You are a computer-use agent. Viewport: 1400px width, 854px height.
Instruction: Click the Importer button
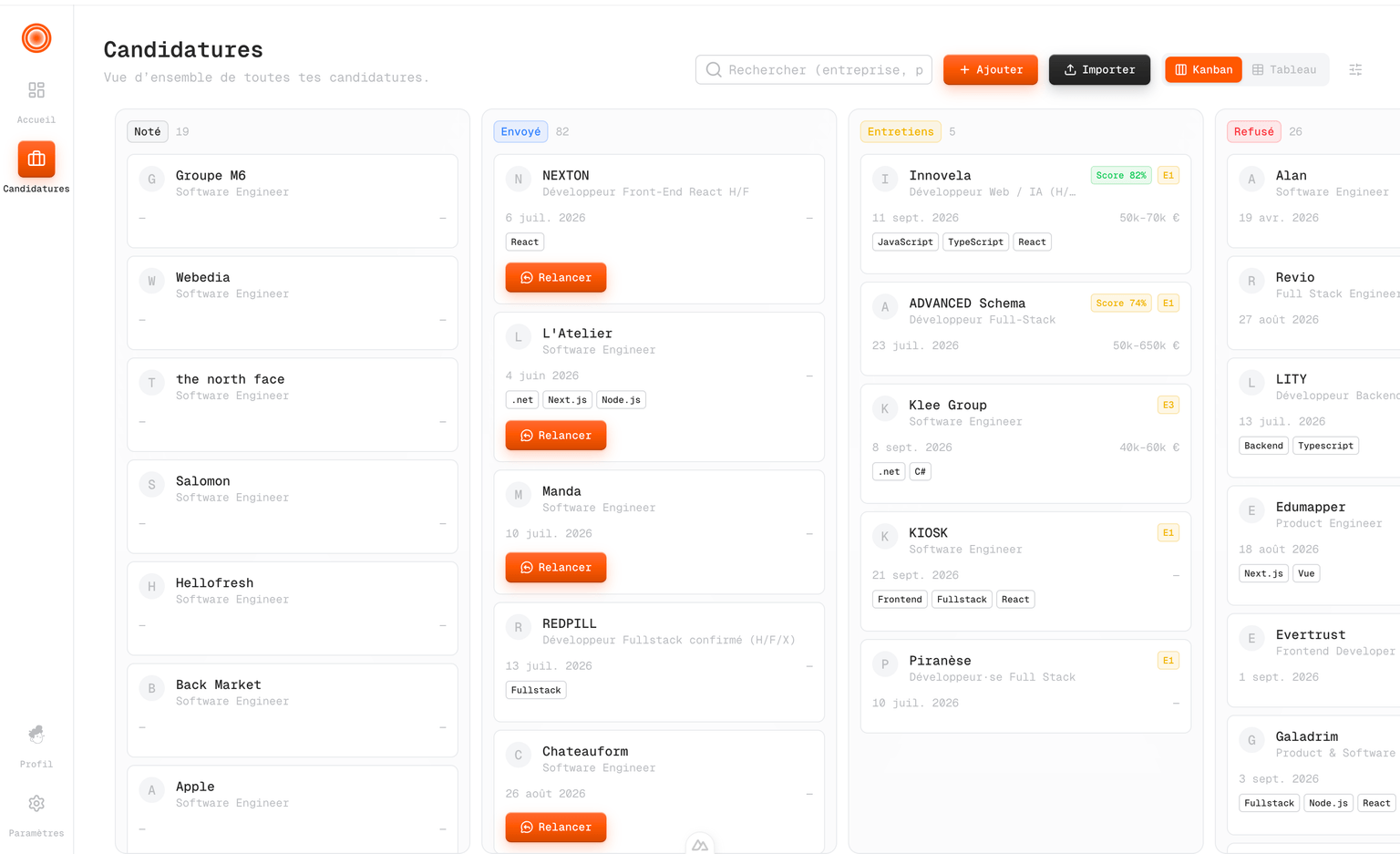tap(1100, 69)
